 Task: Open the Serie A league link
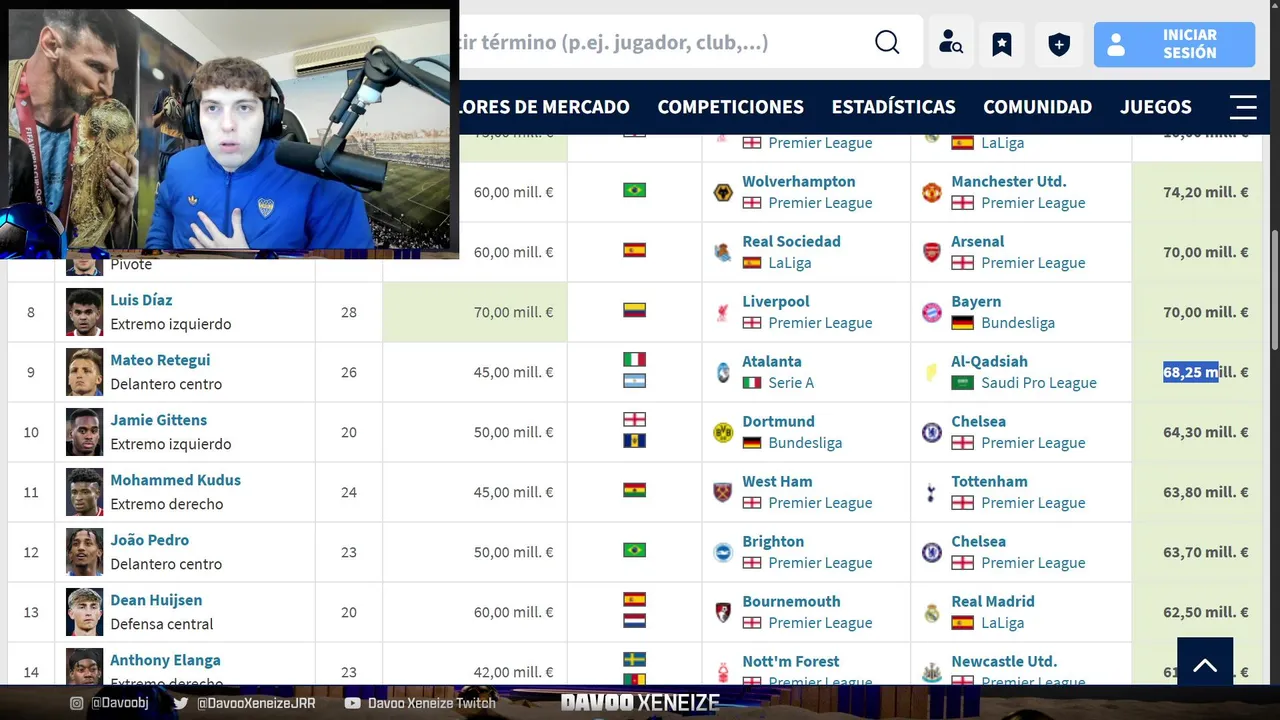(x=791, y=383)
